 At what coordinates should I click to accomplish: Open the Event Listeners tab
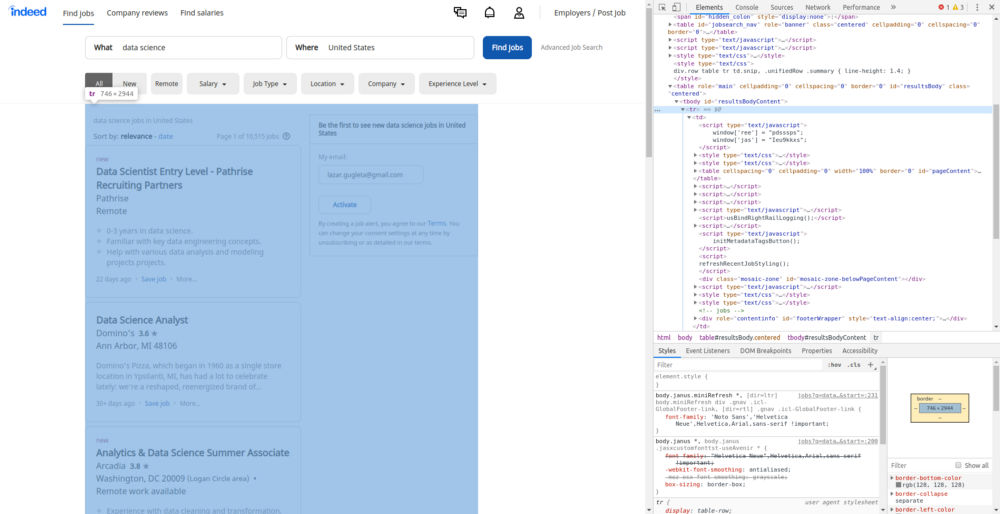point(707,351)
